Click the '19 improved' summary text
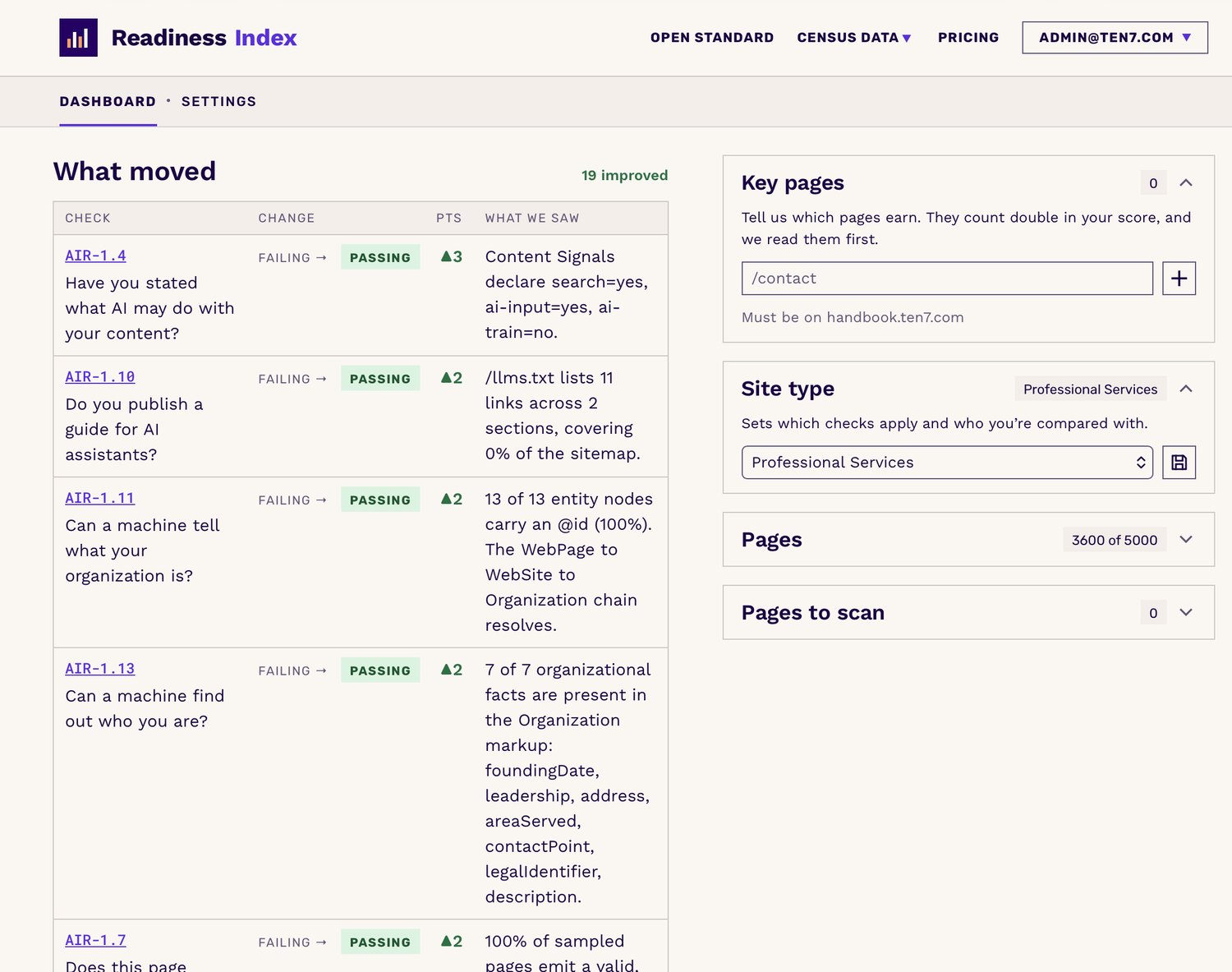This screenshot has width=1232, height=972. point(624,175)
